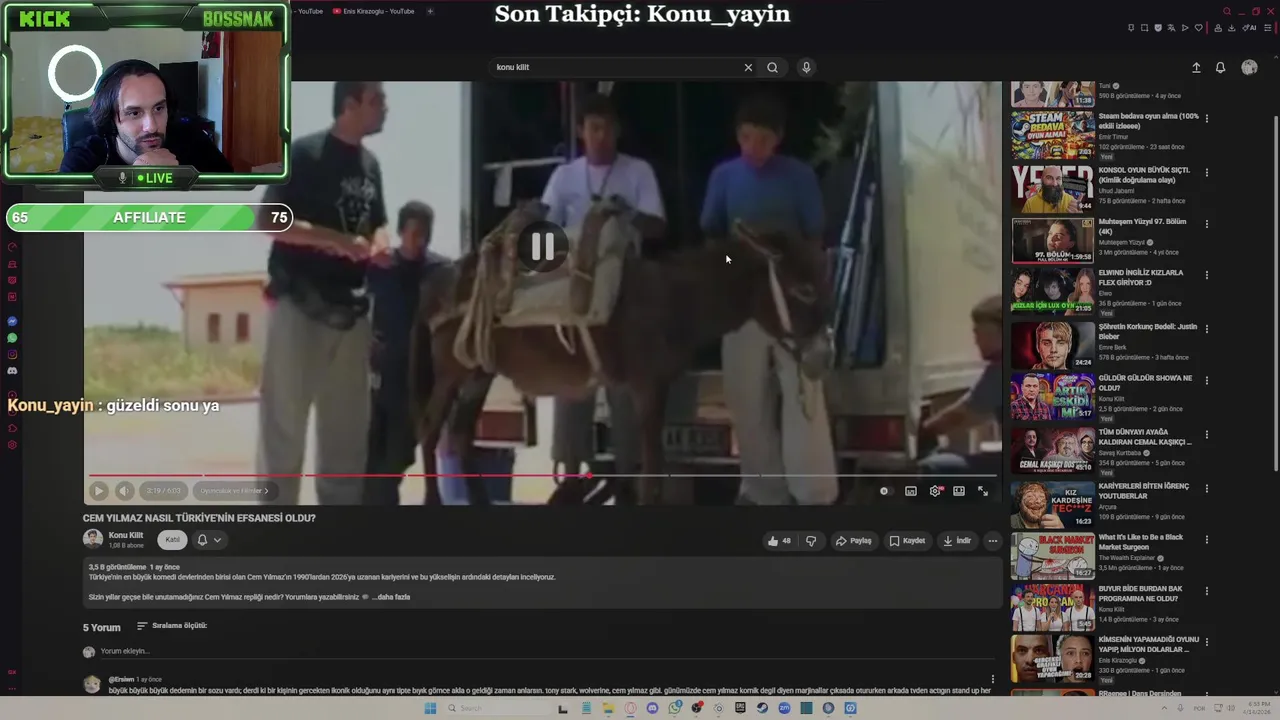Viewport: 1280px width, 720px height.
Task: Open the Konu Kilit channel name
Action: [x=126, y=535]
